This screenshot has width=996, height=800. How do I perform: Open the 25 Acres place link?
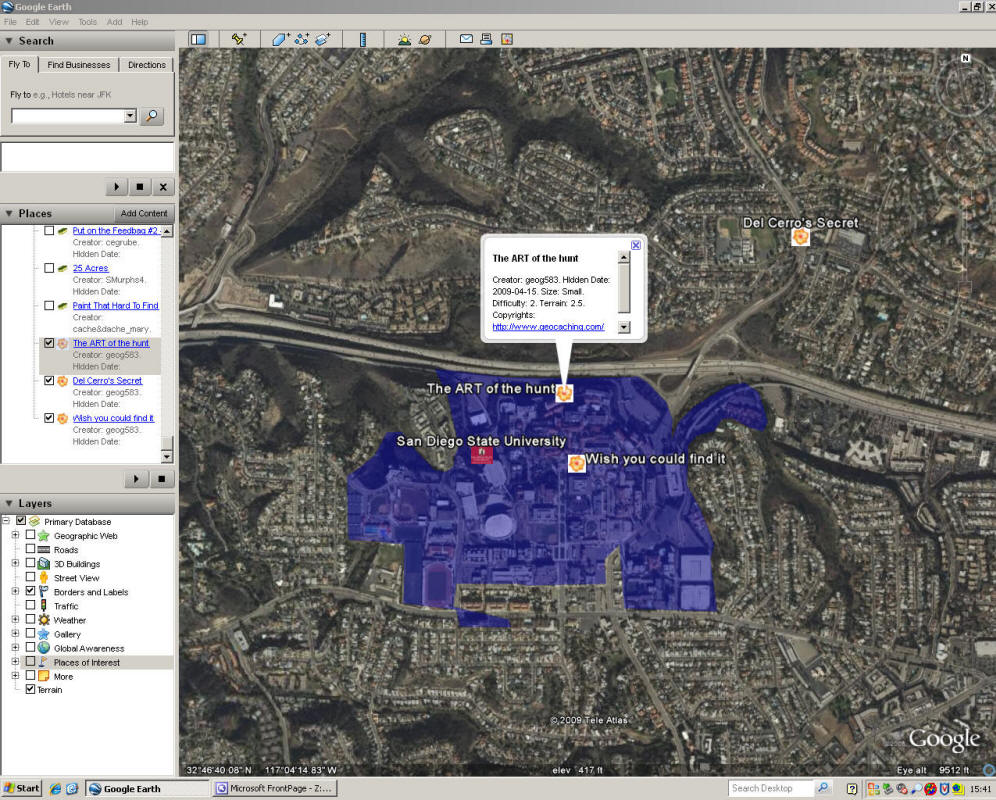point(90,268)
